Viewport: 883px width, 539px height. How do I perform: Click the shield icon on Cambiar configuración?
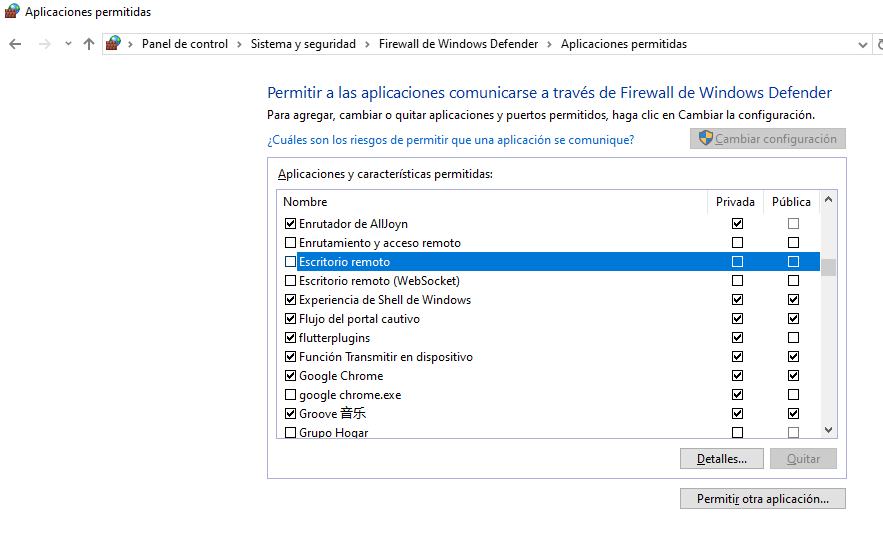[x=705, y=139]
